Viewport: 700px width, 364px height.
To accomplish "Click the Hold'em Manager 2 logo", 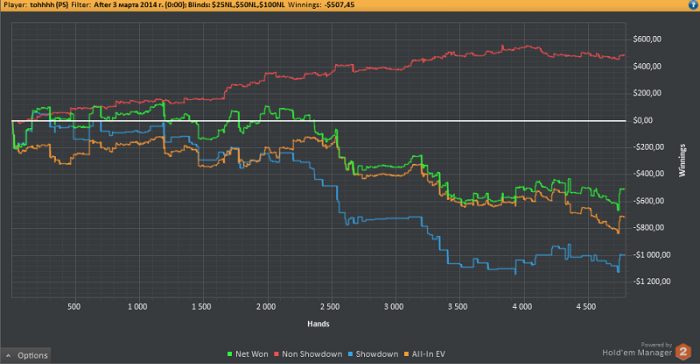I will (x=683, y=352).
